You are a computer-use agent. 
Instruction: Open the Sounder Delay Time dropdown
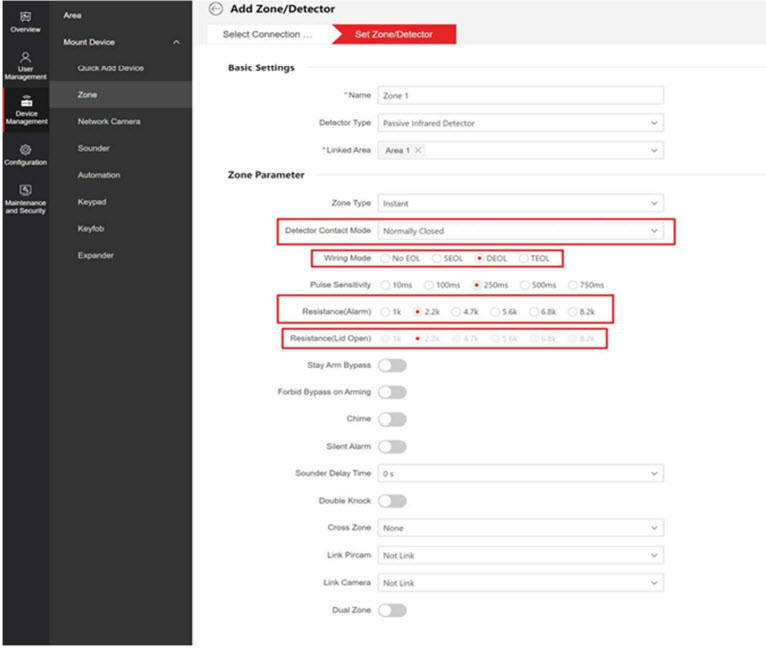520,473
